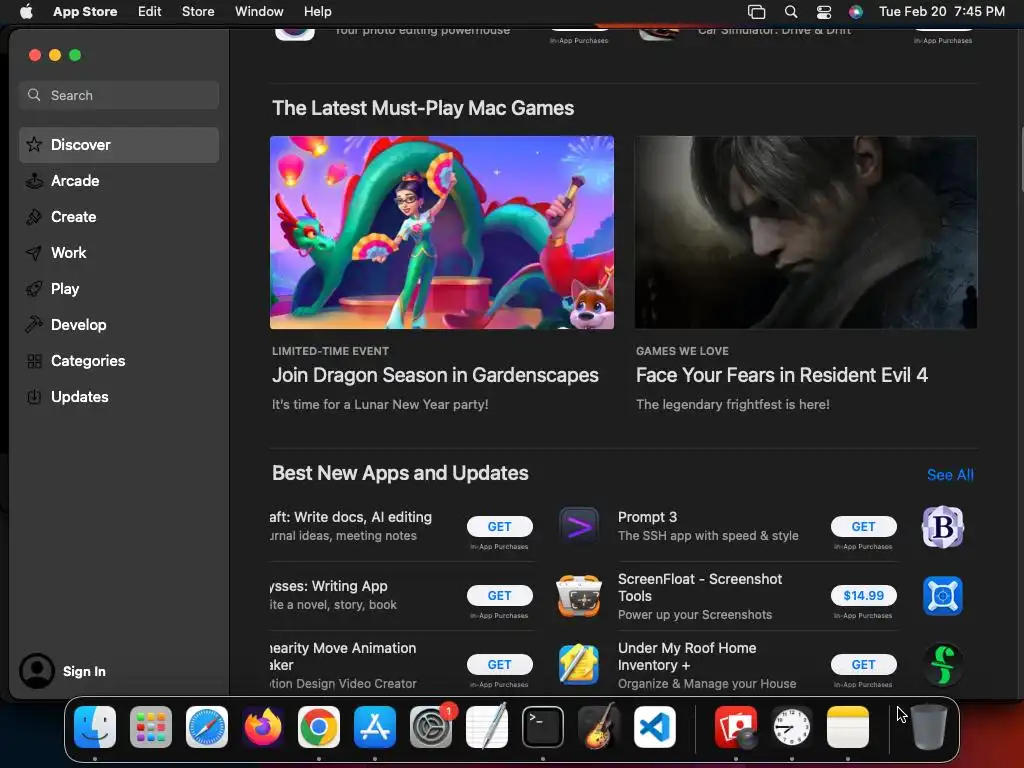
Task: Open Terminal from the Dock
Action: (543, 727)
